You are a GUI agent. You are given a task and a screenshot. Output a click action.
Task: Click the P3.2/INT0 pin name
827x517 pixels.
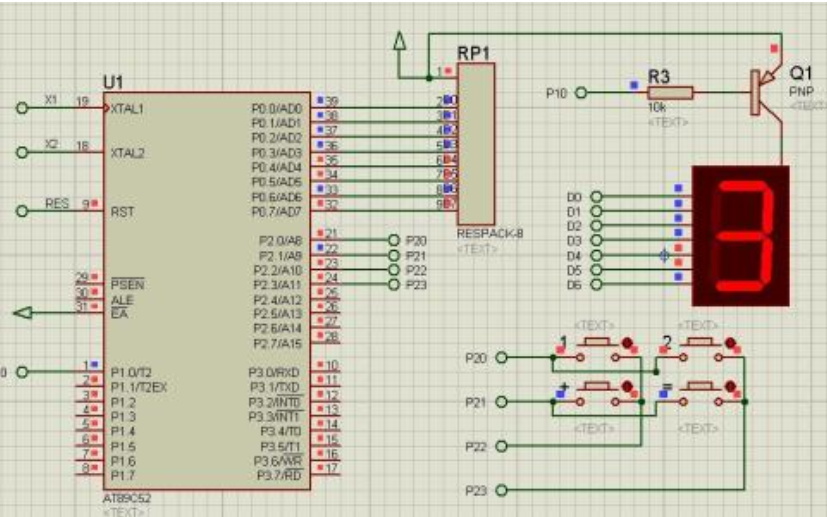pos(276,402)
